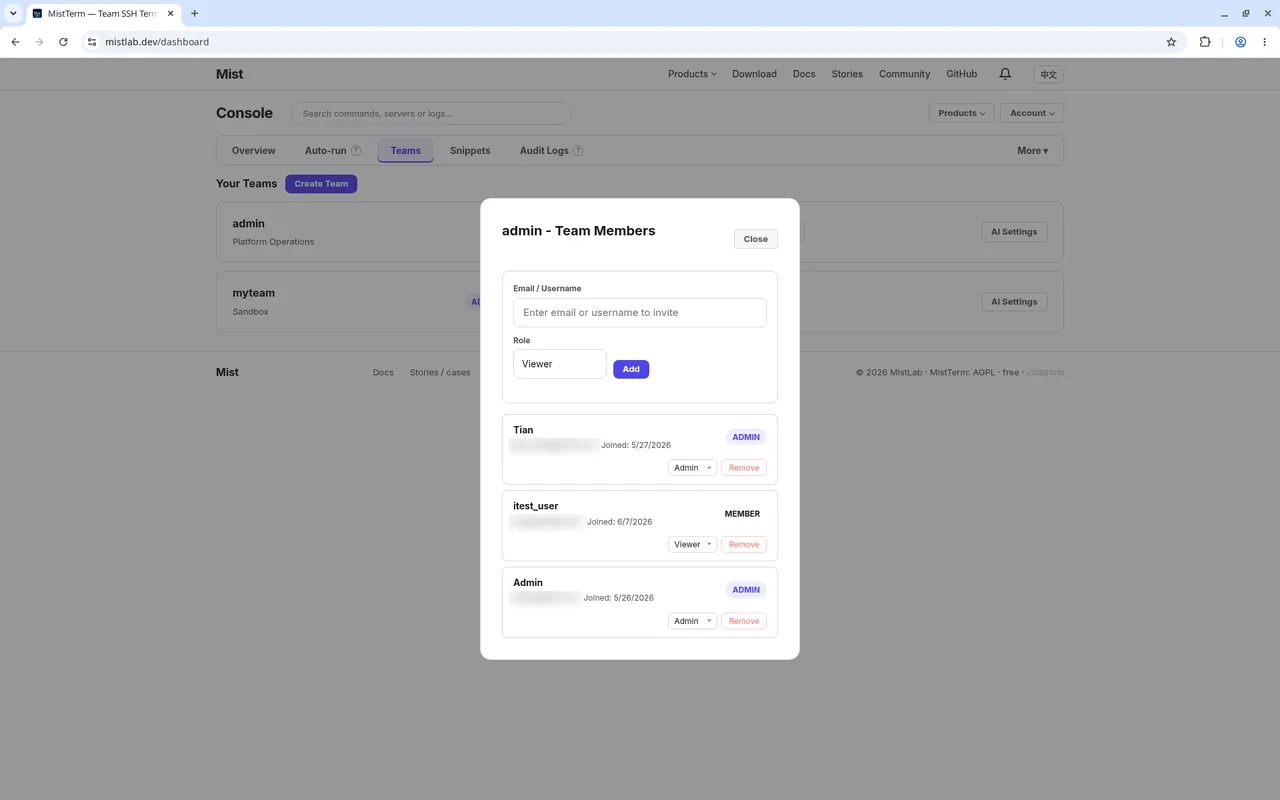Open the Products dropdown beside Account
Screen dimensions: 1280x800
(x=961, y=113)
